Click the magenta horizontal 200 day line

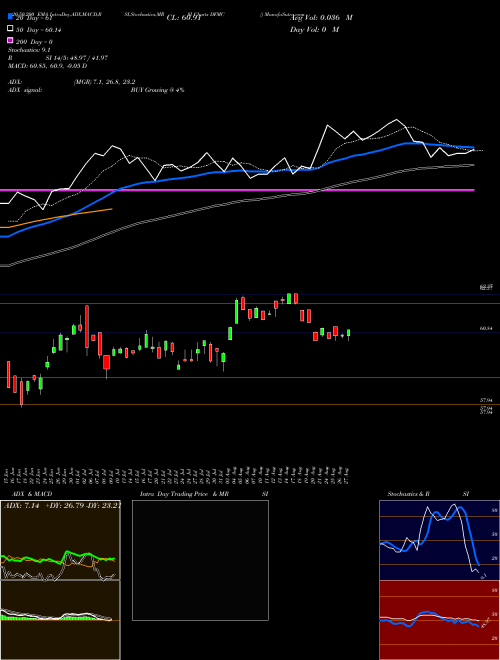(x=237, y=190)
